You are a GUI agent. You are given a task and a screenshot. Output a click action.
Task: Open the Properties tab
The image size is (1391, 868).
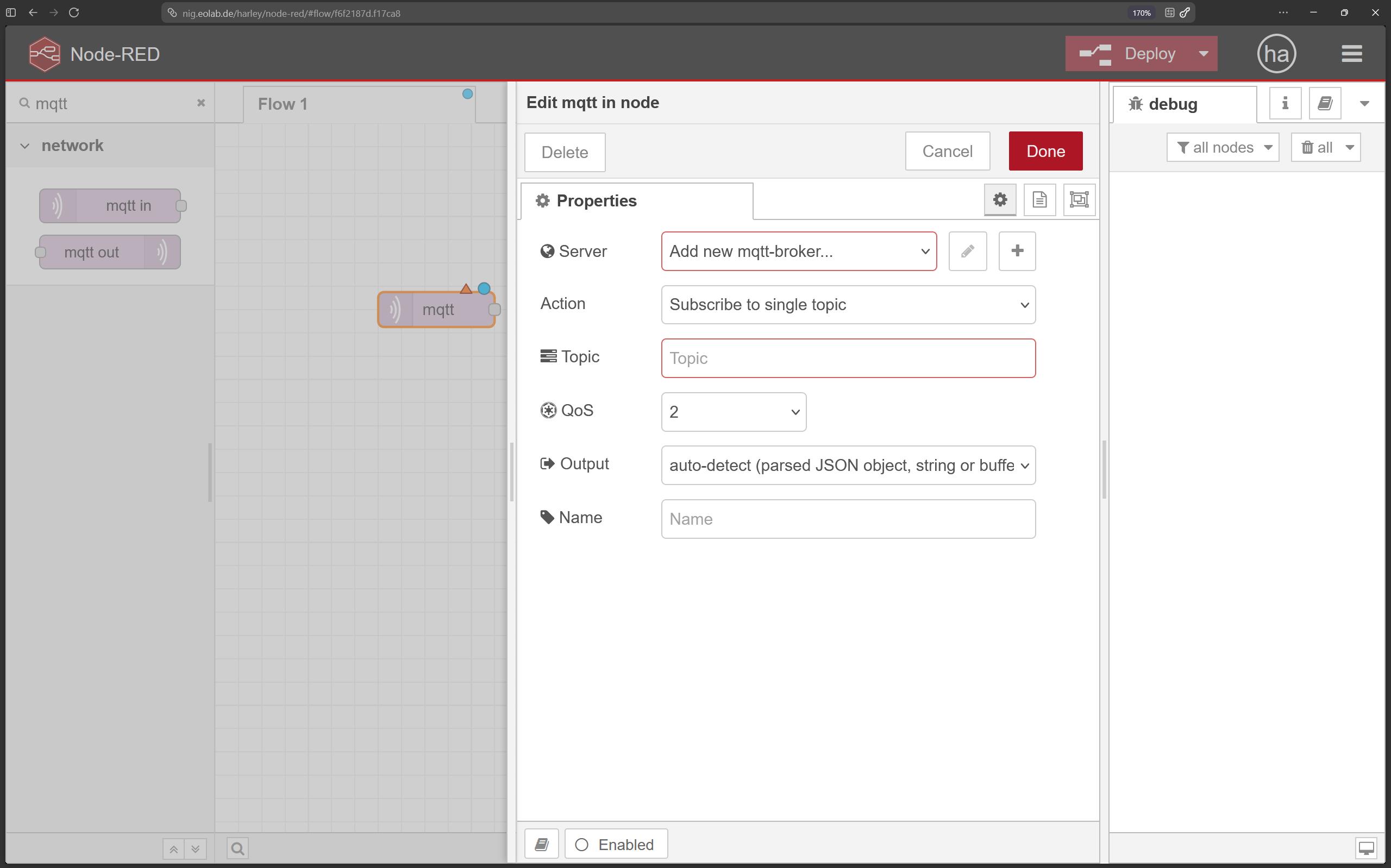point(637,201)
